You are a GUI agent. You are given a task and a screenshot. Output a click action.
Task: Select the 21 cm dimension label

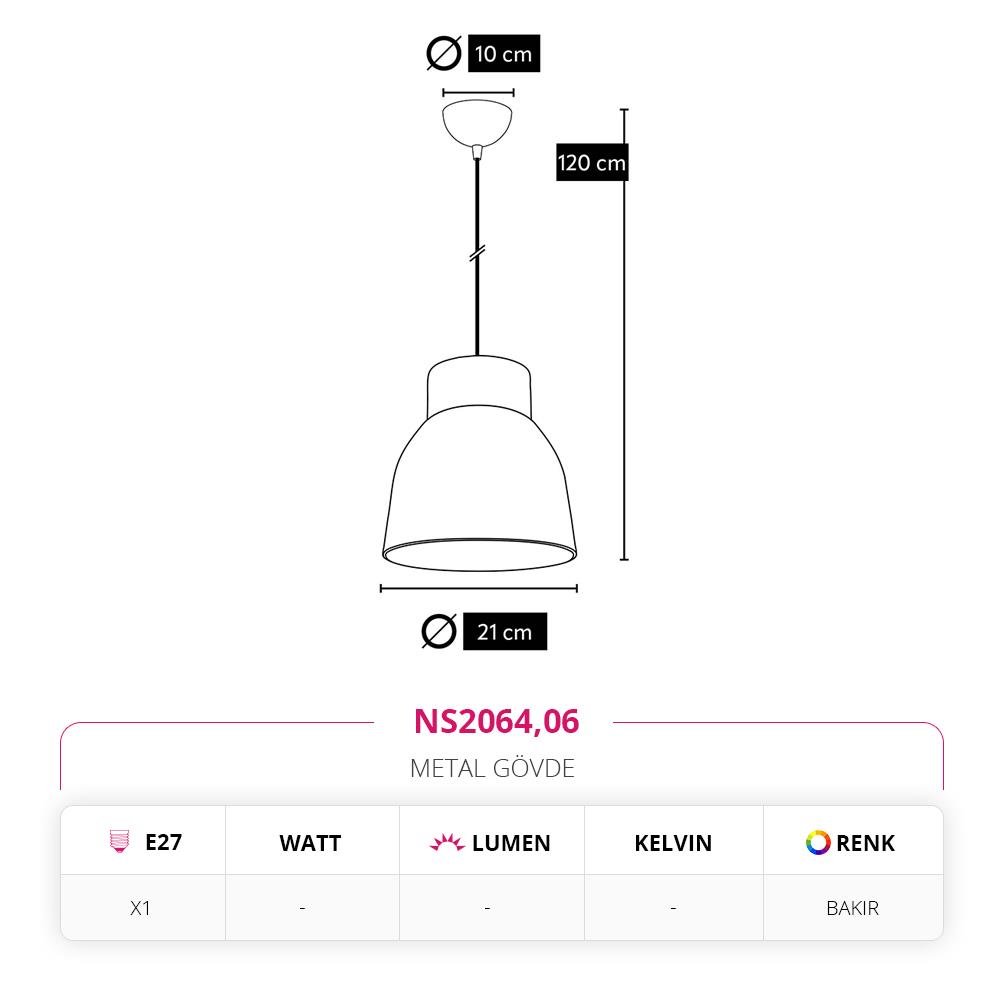[x=504, y=632]
